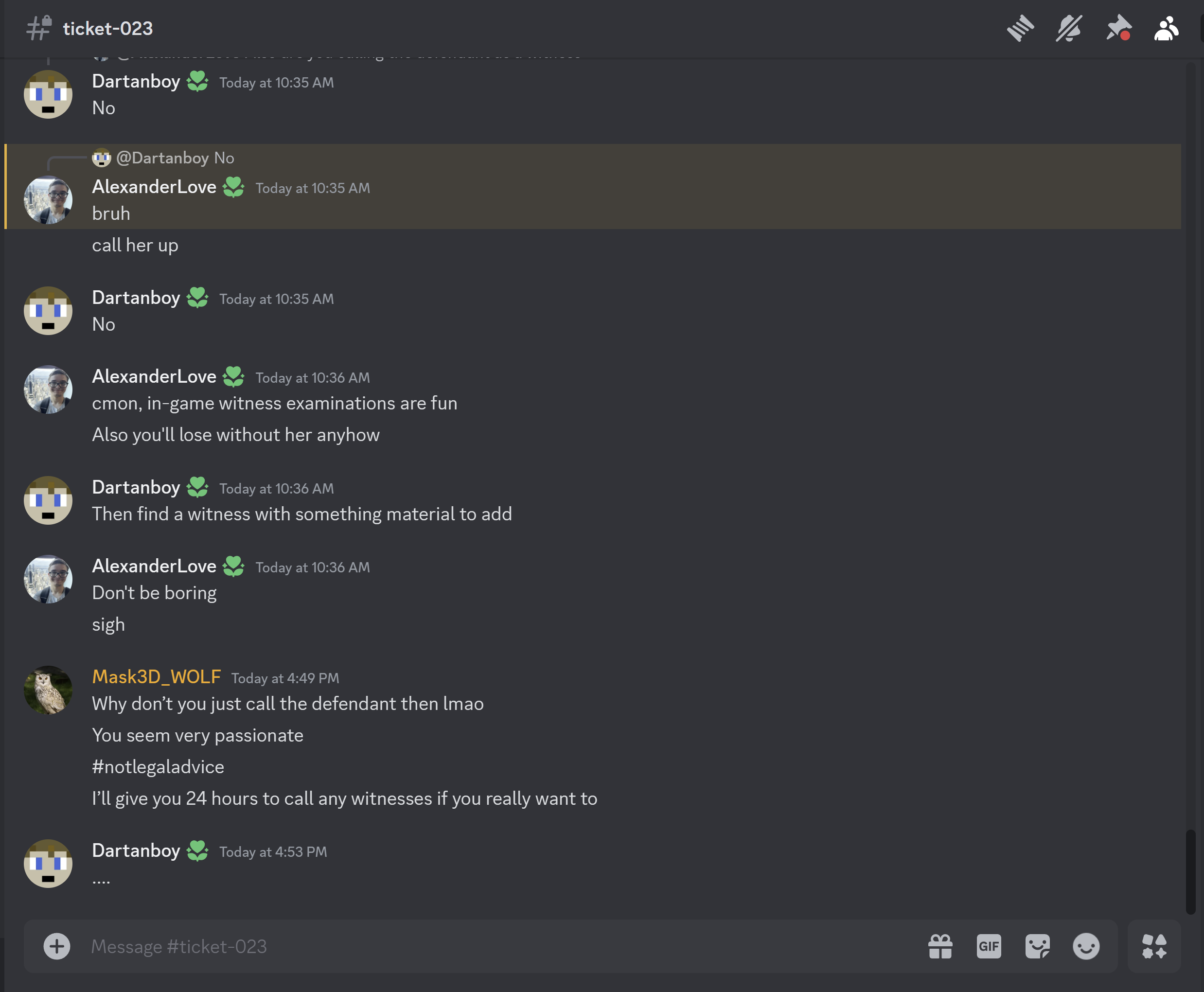Click the plus attachment button

pos(56,946)
